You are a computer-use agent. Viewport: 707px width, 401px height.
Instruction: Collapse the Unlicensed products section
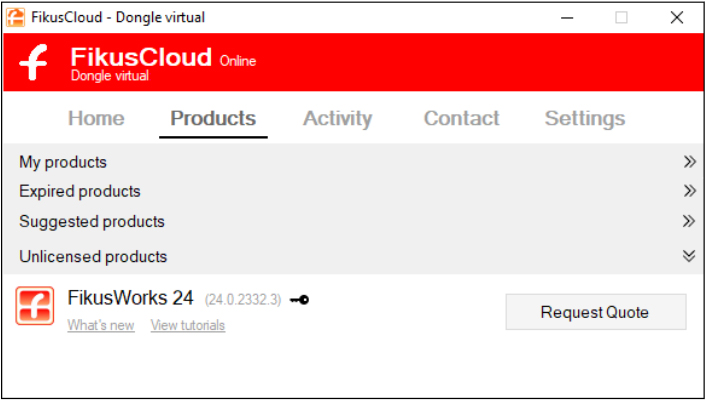[x=689, y=256]
